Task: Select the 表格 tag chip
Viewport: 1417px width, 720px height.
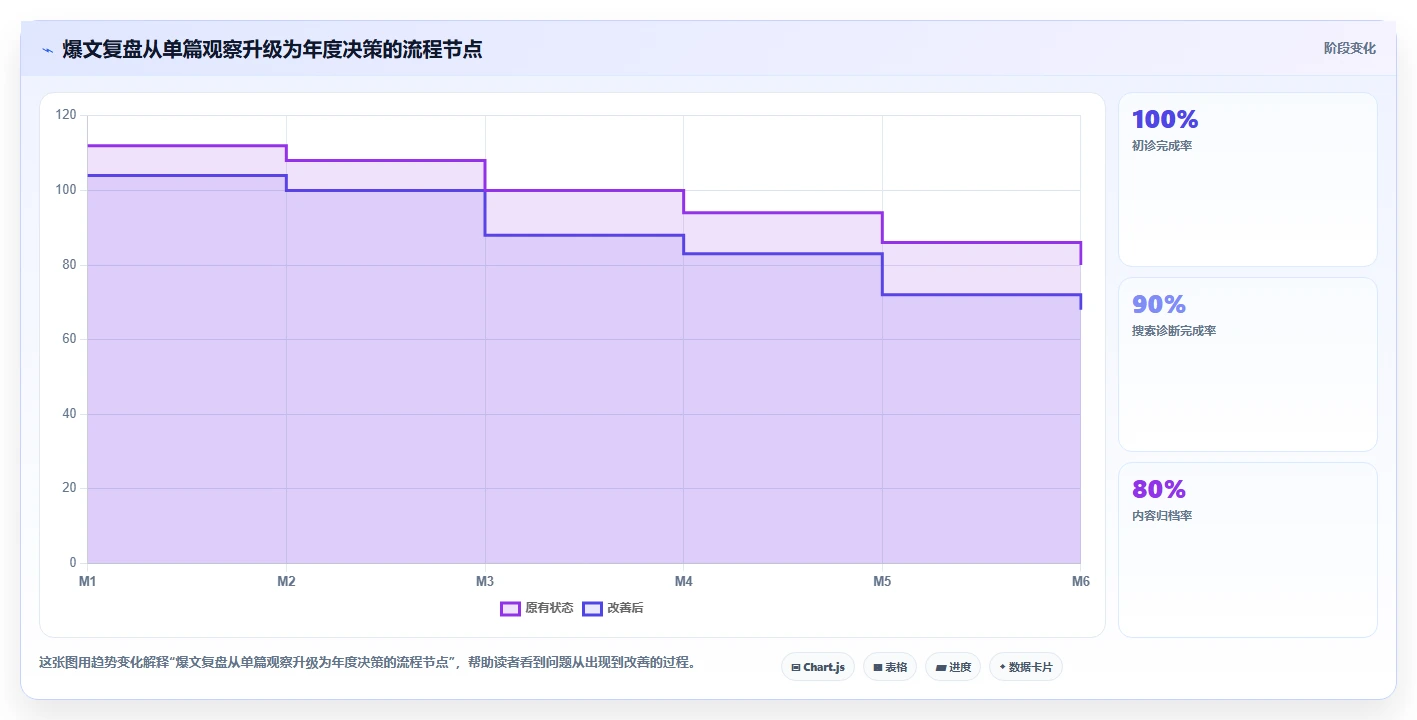Action: (889, 667)
